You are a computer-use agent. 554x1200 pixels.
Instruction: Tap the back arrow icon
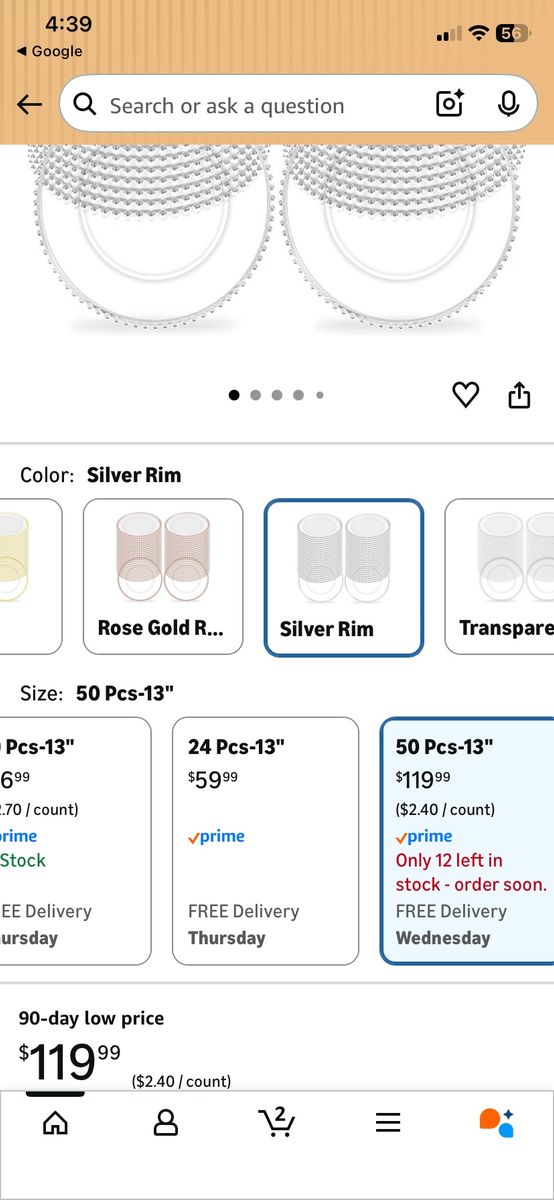29,105
